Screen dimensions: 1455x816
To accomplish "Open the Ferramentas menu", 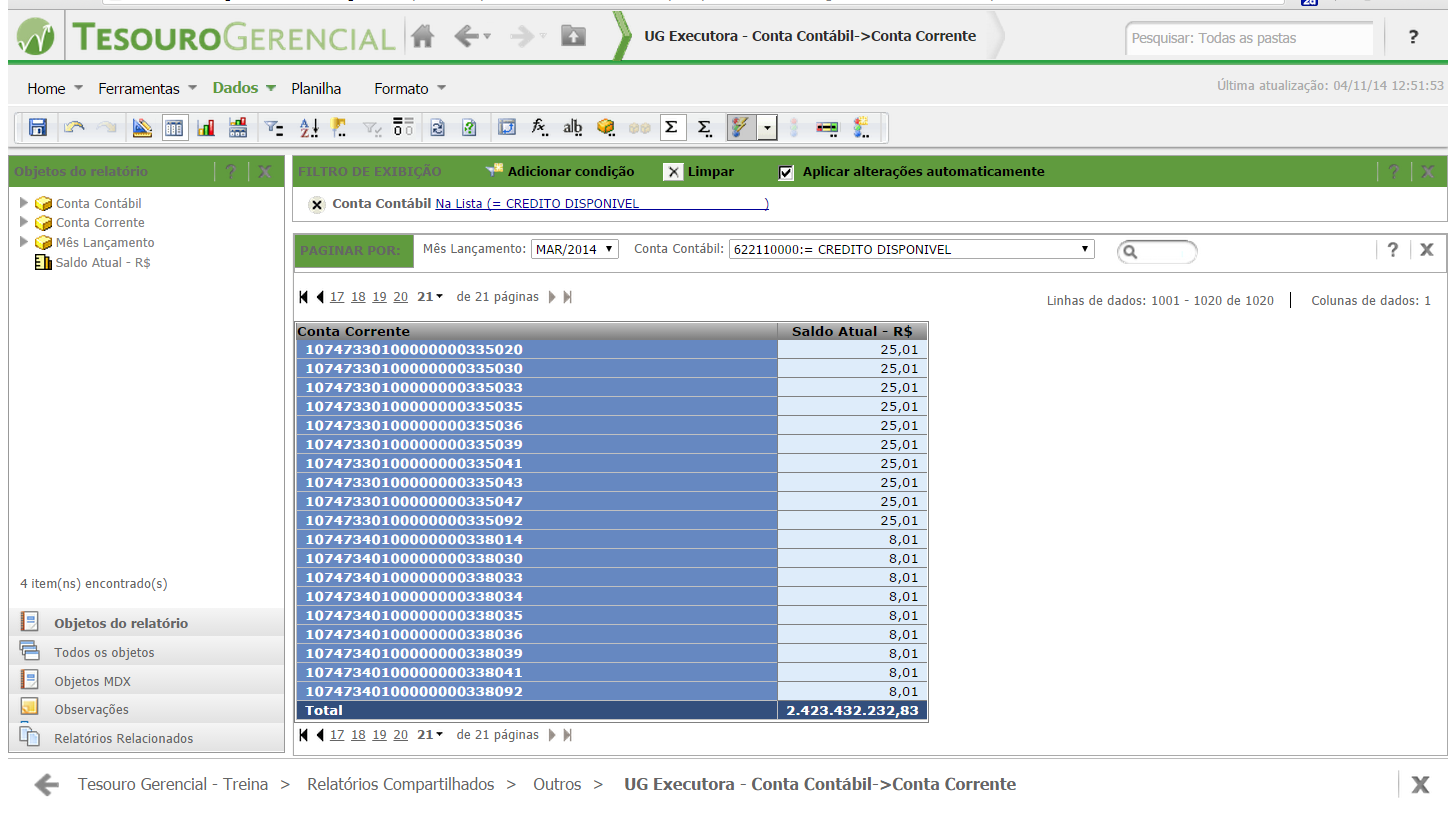I will pos(148,88).
